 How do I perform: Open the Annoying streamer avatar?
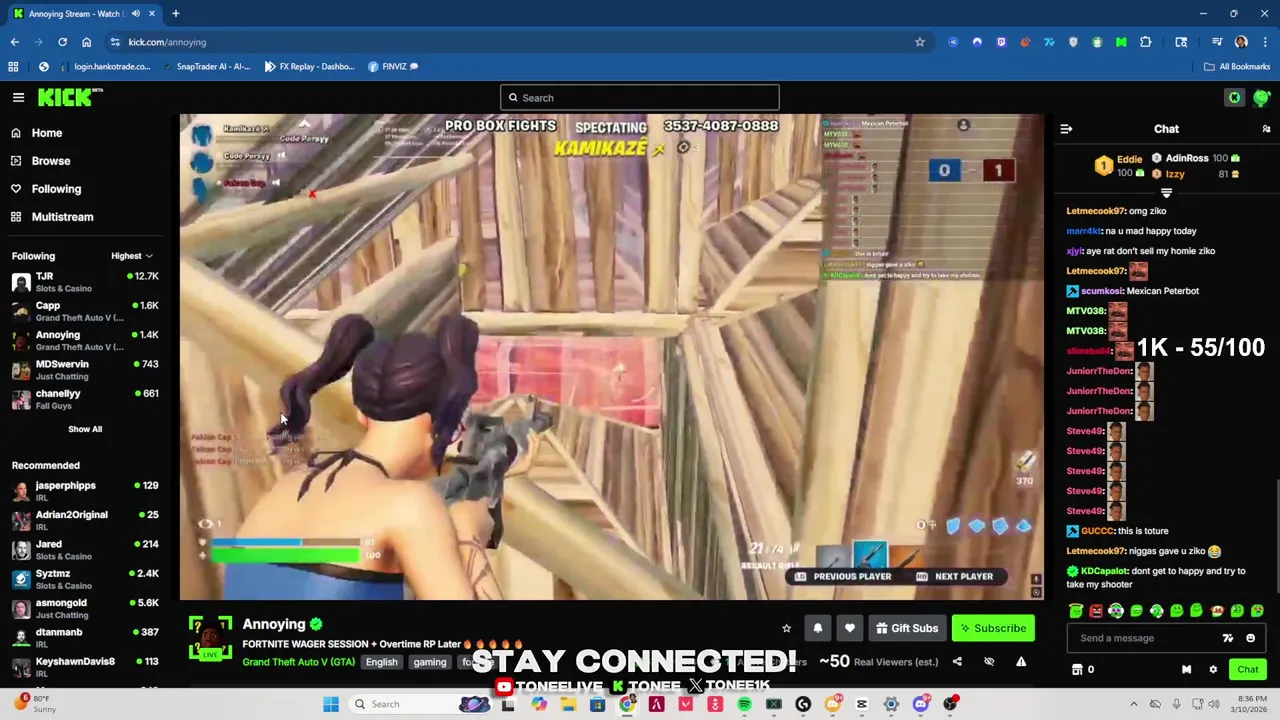(x=210, y=638)
